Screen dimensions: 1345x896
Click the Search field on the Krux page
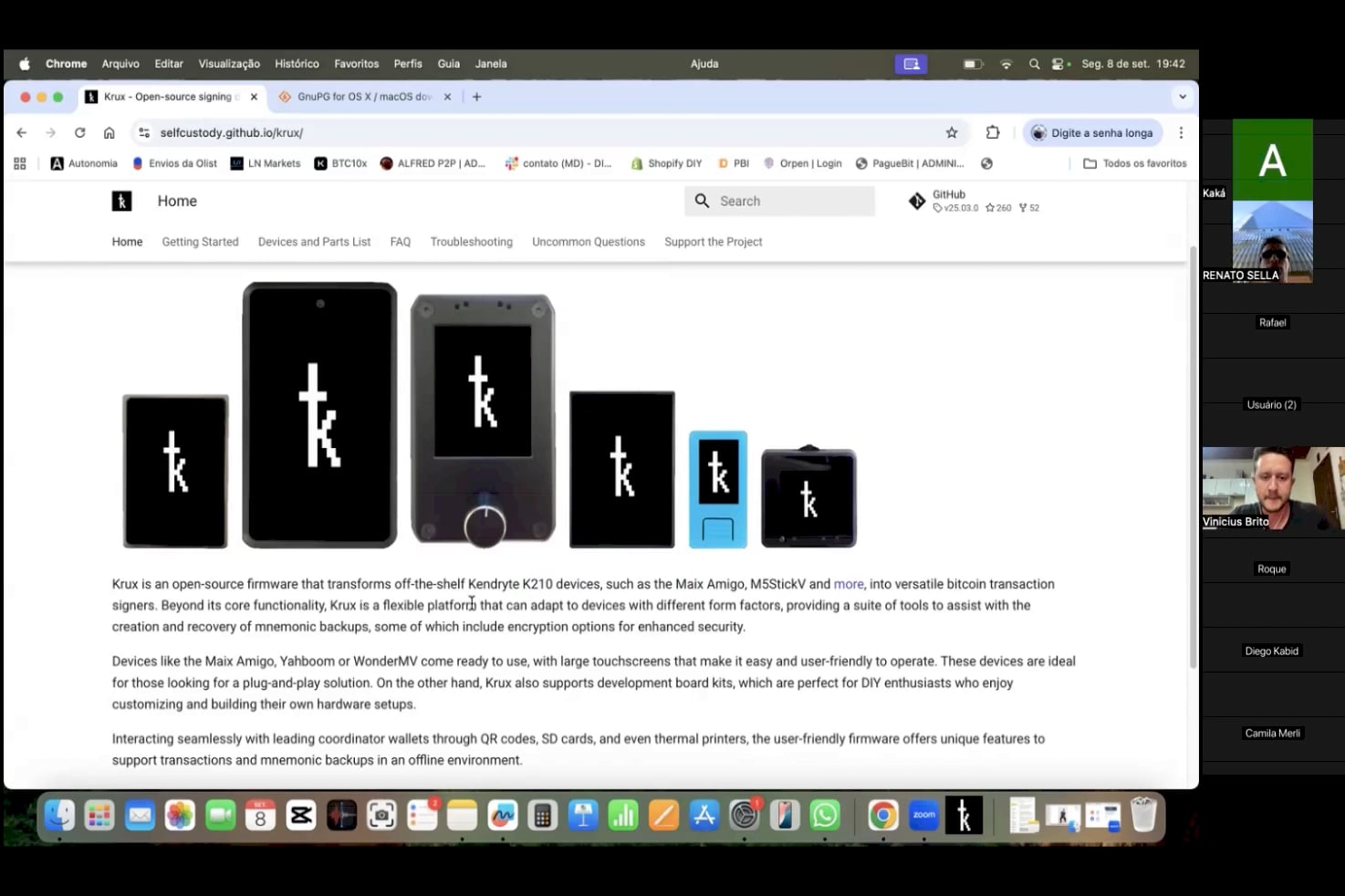click(x=780, y=201)
